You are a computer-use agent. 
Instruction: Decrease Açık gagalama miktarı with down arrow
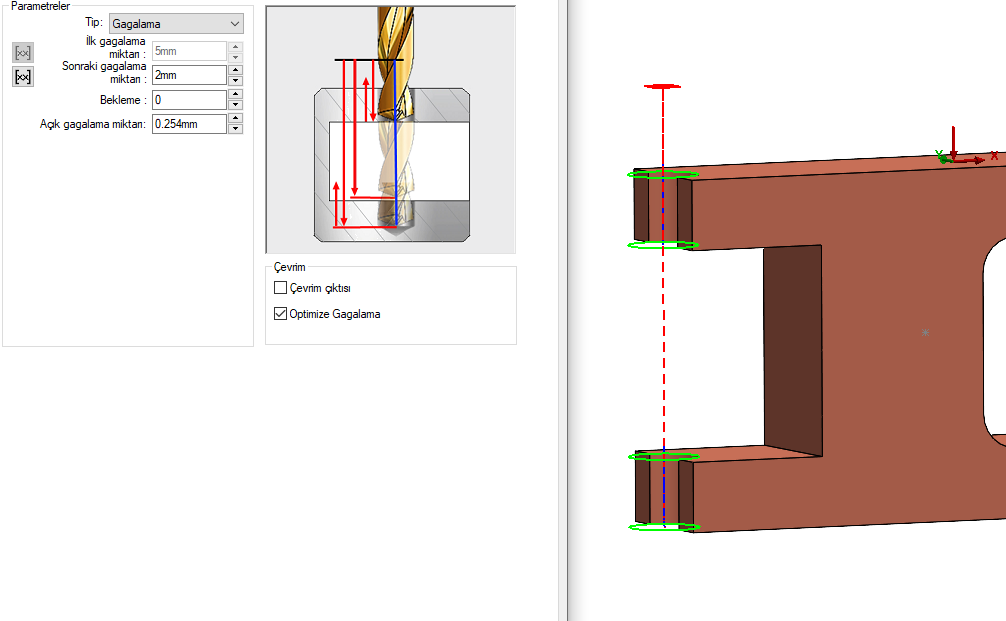pos(235,129)
